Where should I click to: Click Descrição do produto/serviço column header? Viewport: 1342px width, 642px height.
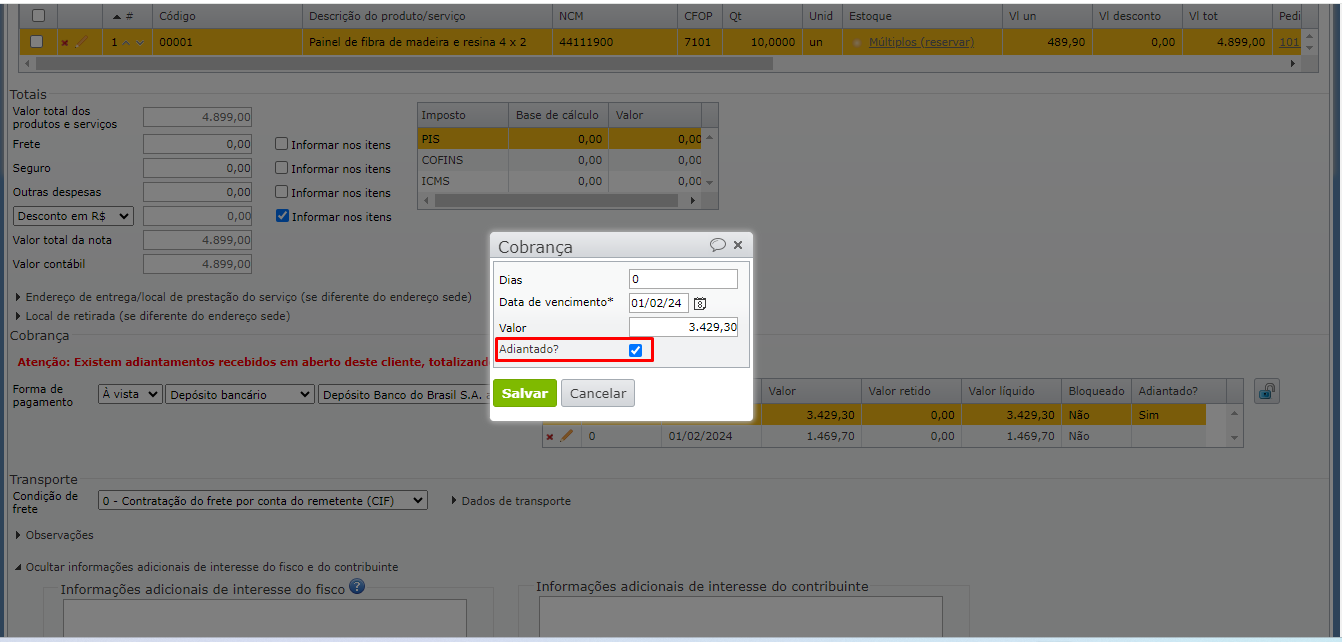[x=427, y=17]
